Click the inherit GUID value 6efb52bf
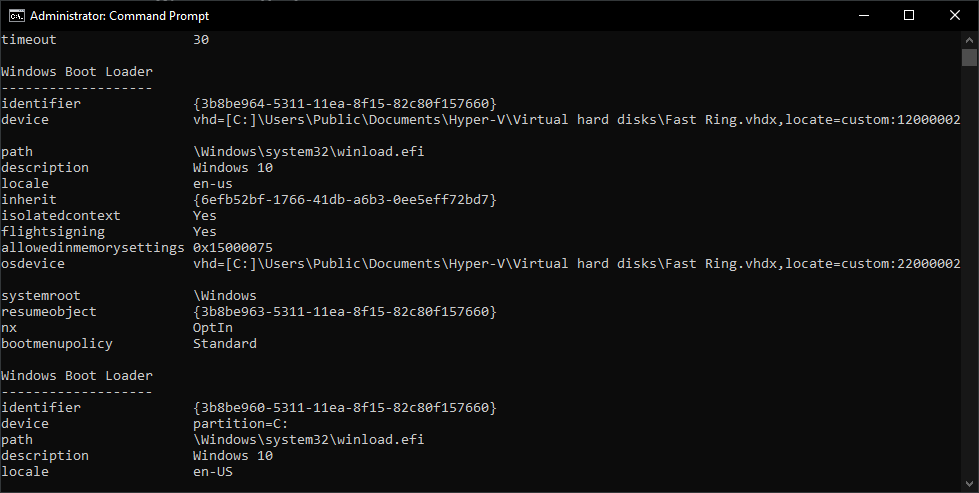This screenshot has height=493, width=979. click(345, 200)
